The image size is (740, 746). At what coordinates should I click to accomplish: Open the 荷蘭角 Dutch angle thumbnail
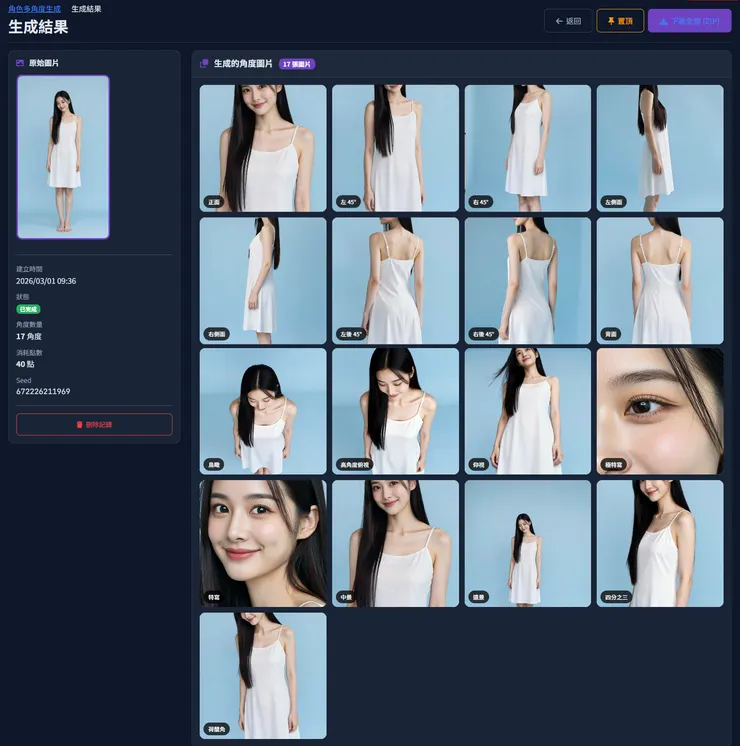(x=263, y=676)
